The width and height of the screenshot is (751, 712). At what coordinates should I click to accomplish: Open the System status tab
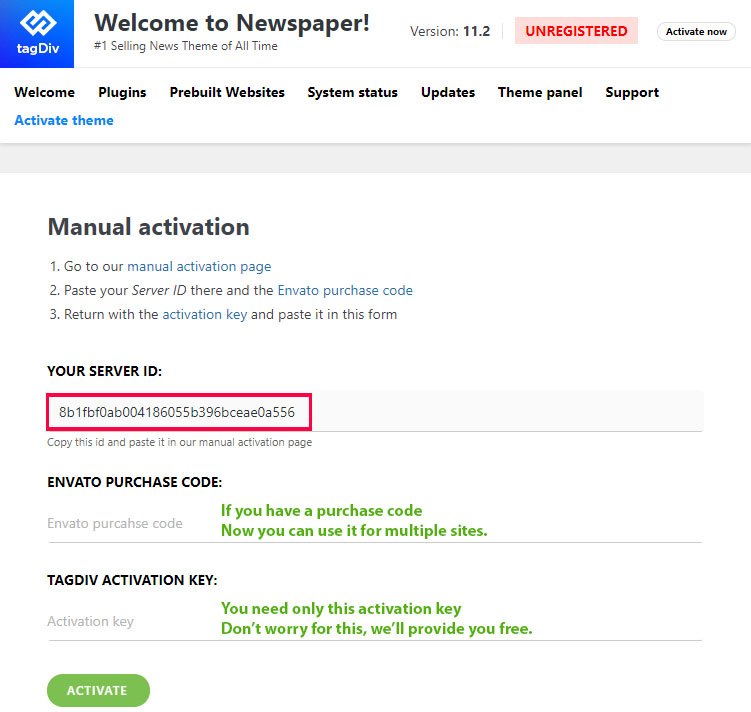pyautogui.click(x=353, y=92)
